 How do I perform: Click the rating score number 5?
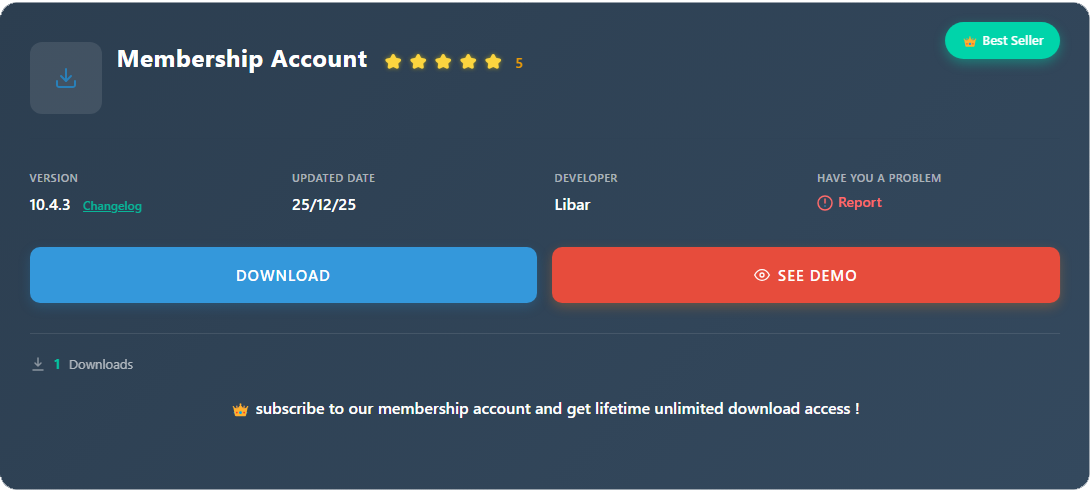click(519, 63)
